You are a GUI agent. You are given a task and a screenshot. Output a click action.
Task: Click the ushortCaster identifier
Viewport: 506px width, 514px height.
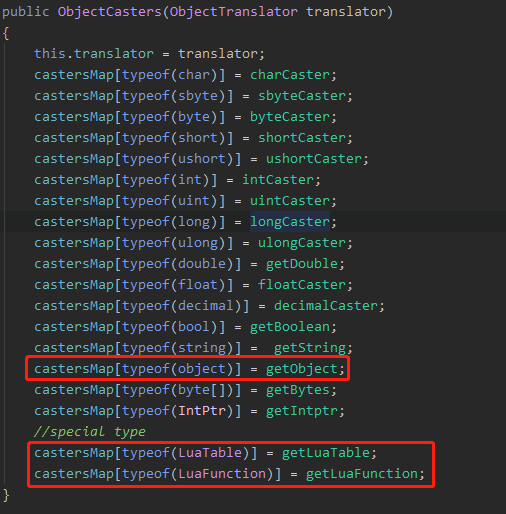click(x=314, y=159)
